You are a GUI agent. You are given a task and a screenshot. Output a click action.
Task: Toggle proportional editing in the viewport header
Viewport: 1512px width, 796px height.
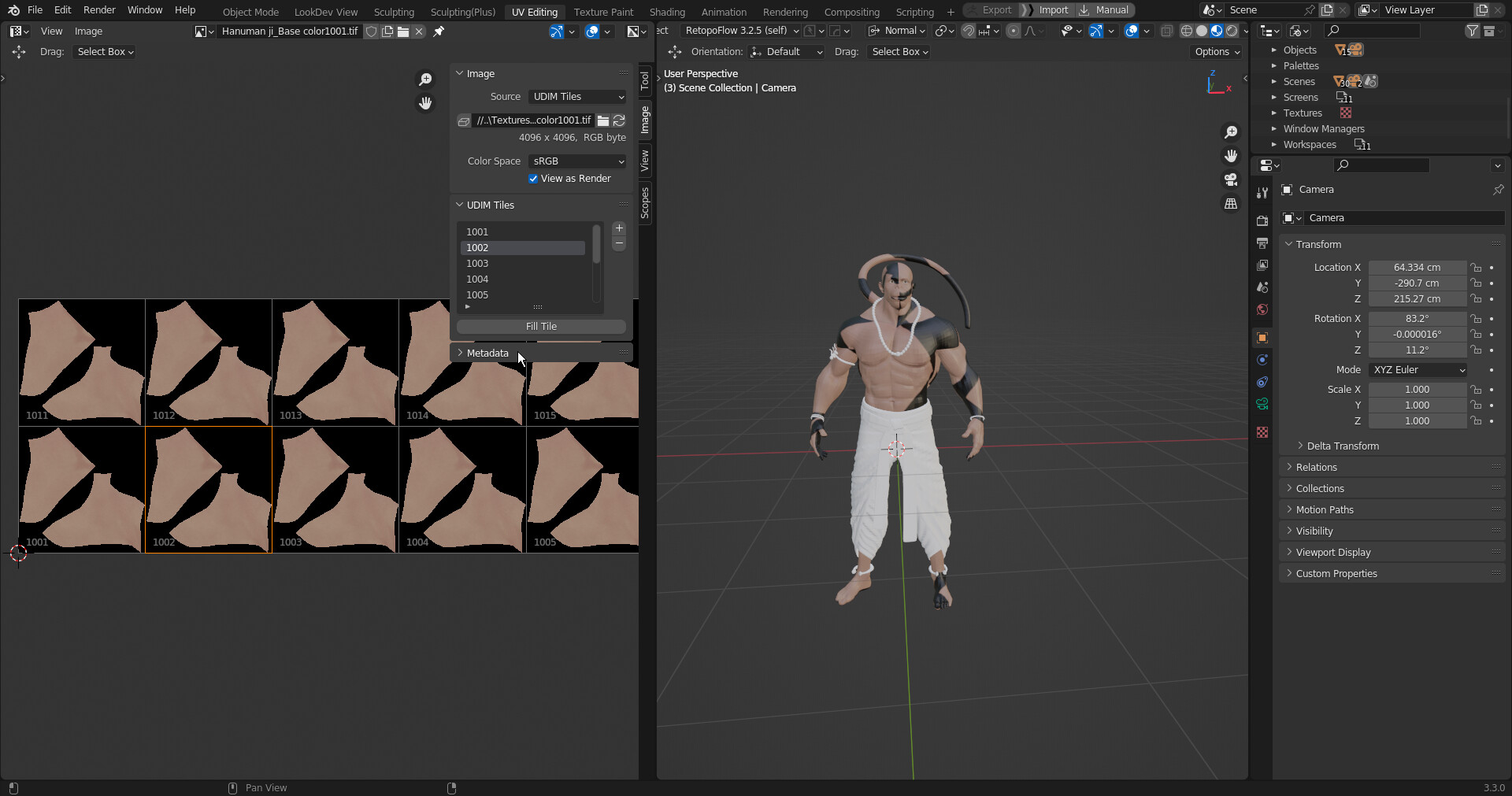(1014, 31)
